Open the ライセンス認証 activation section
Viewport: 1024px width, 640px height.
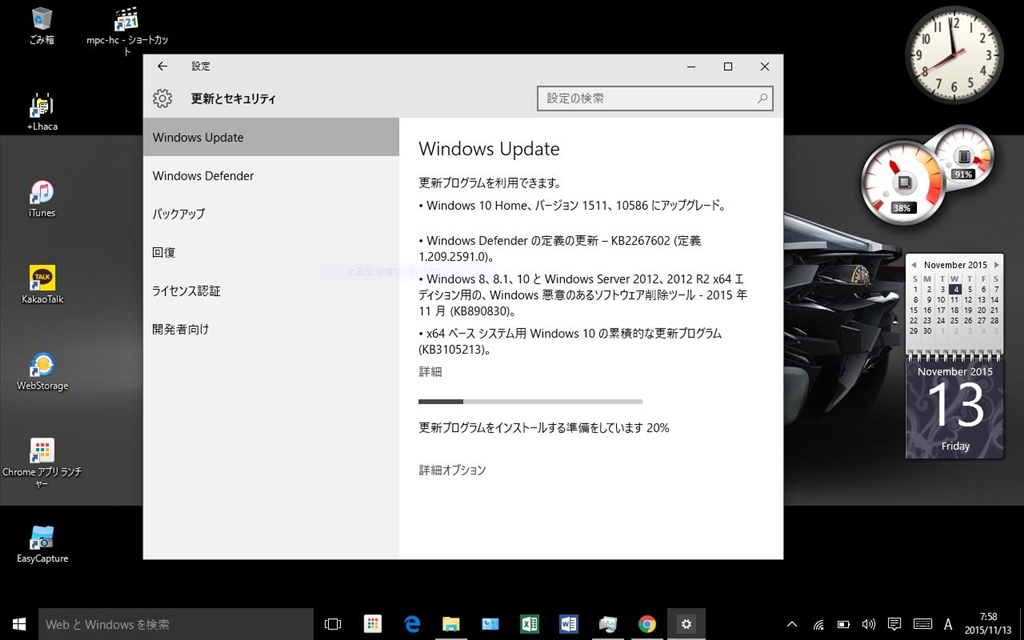tap(271, 291)
